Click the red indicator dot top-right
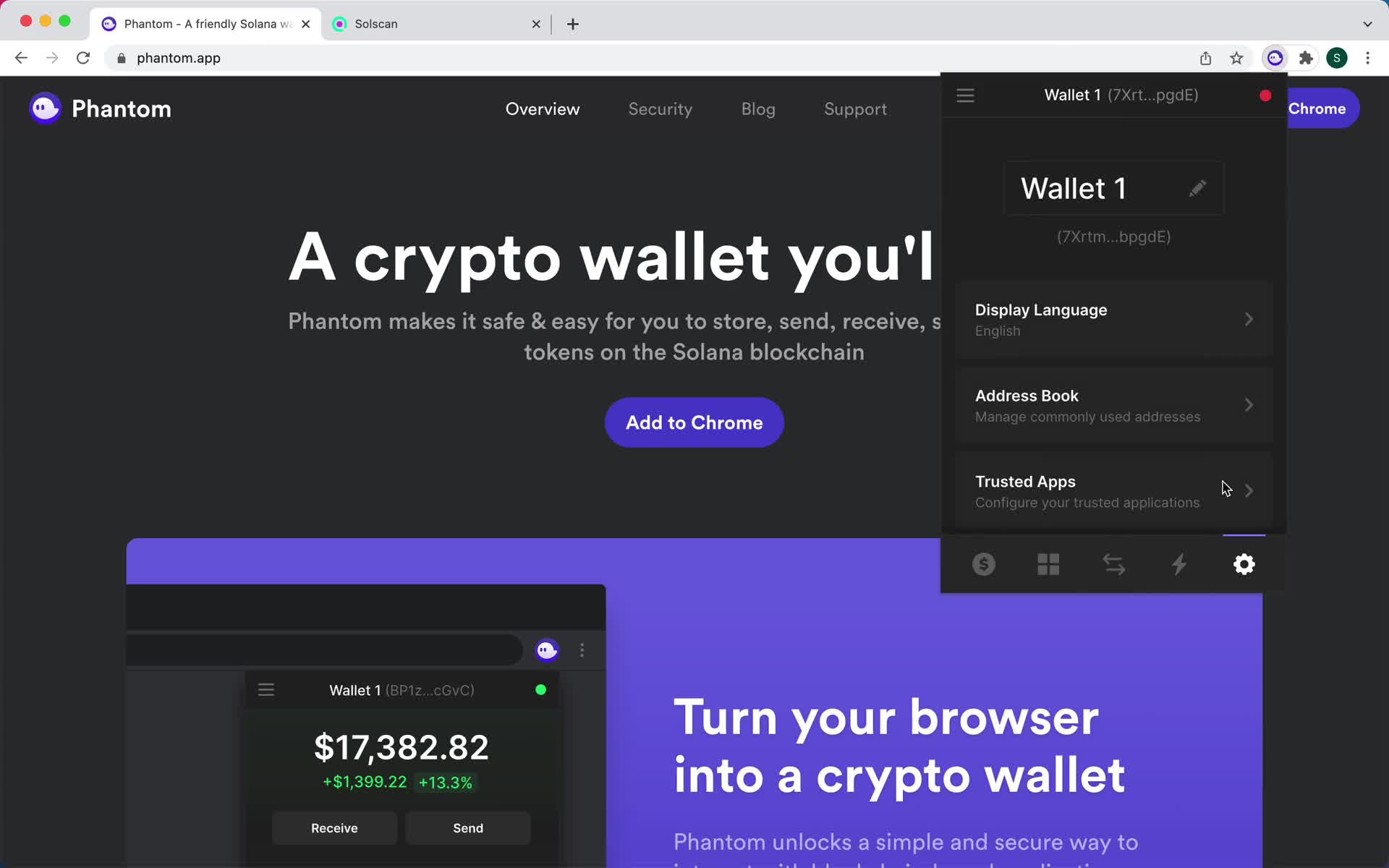Image resolution: width=1389 pixels, height=868 pixels. (x=1265, y=94)
